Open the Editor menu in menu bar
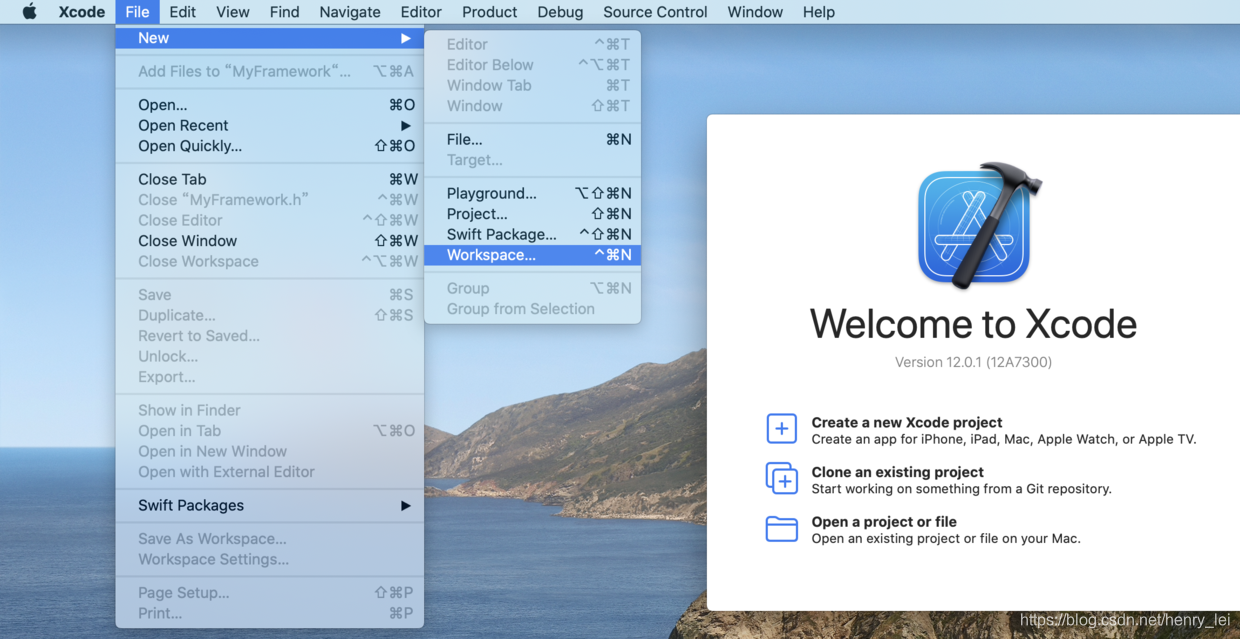Viewport: 1240px width, 639px height. tap(421, 12)
